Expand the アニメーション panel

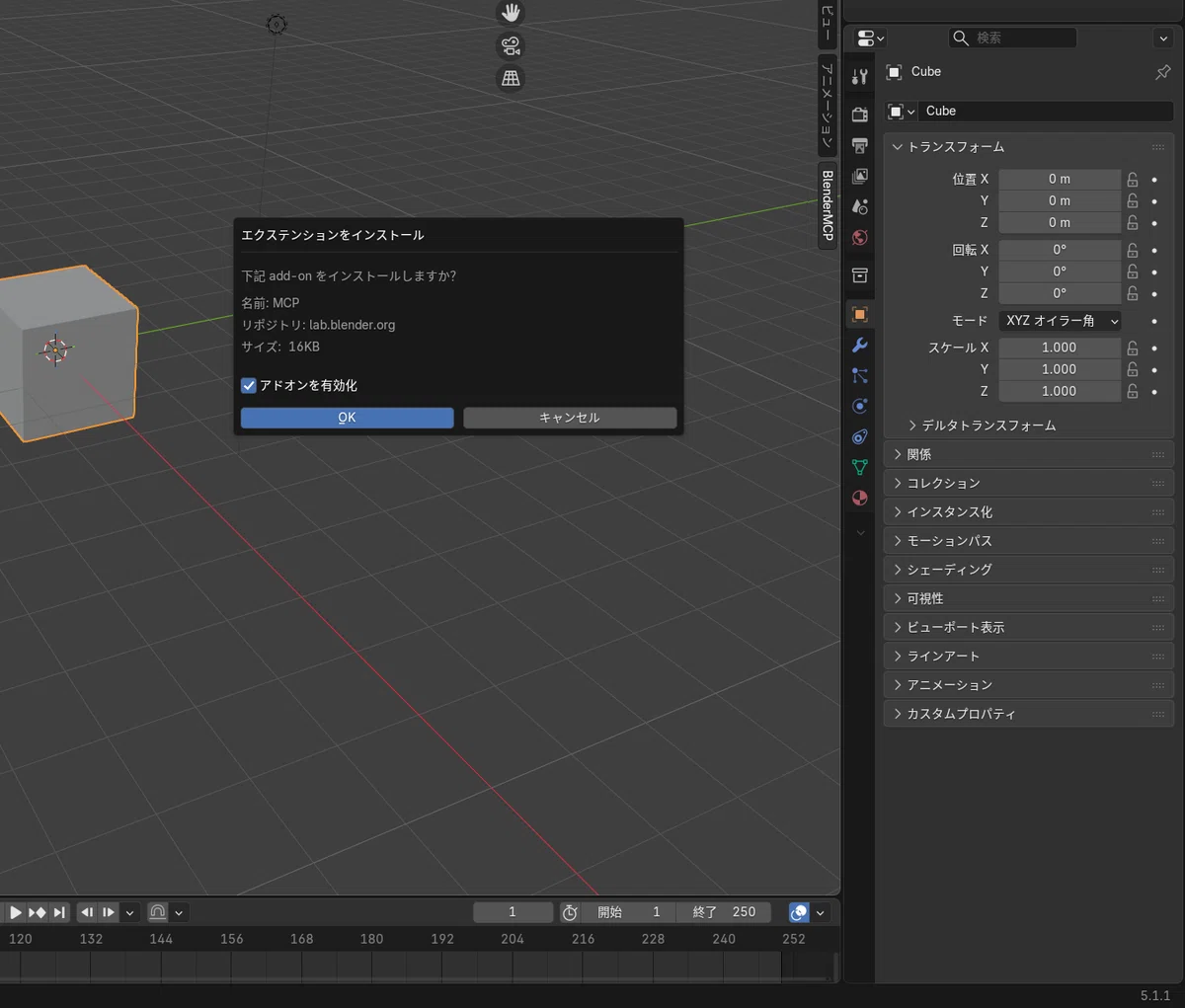point(1028,684)
